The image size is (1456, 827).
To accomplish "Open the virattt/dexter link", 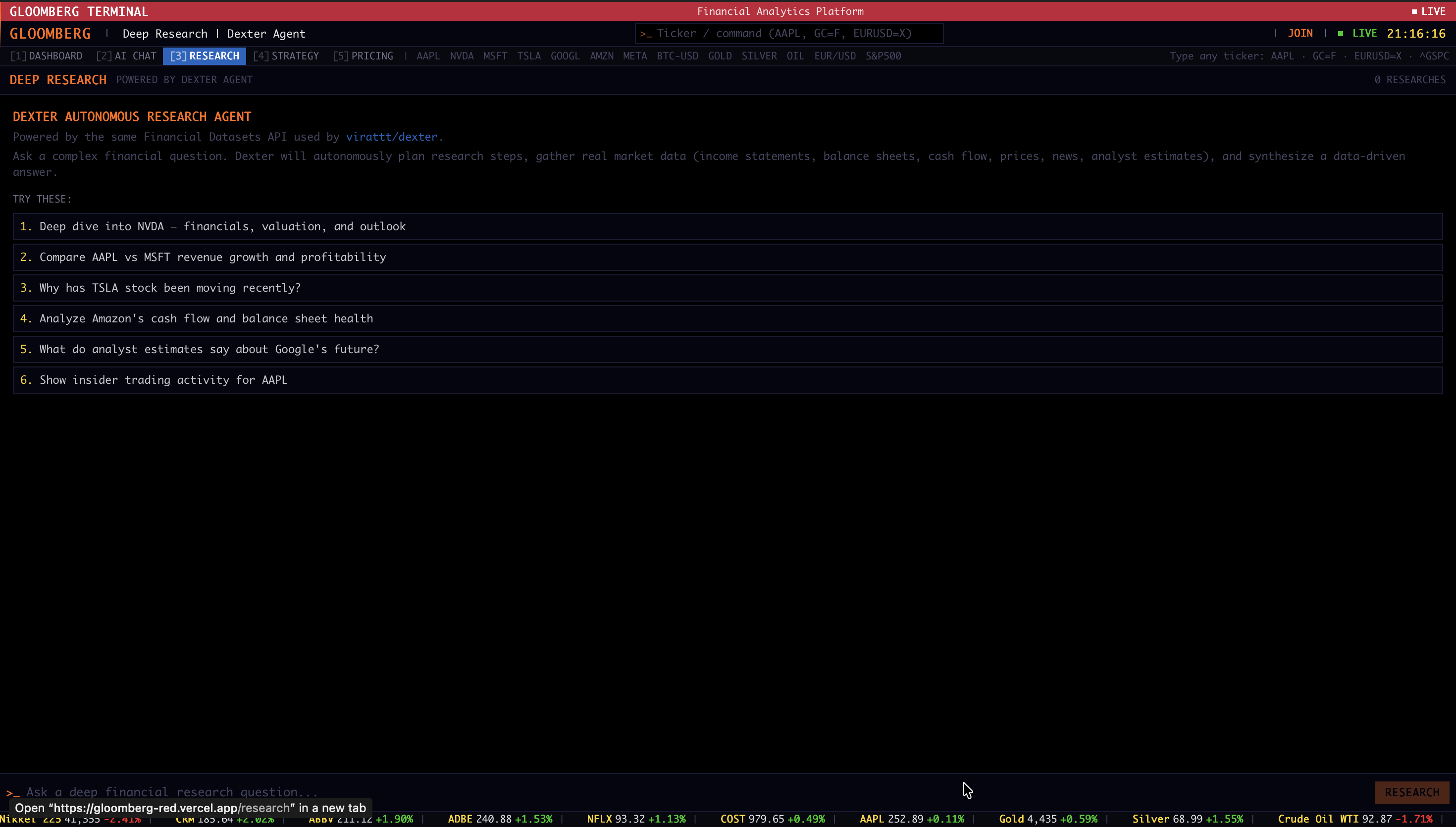I will pyautogui.click(x=391, y=137).
